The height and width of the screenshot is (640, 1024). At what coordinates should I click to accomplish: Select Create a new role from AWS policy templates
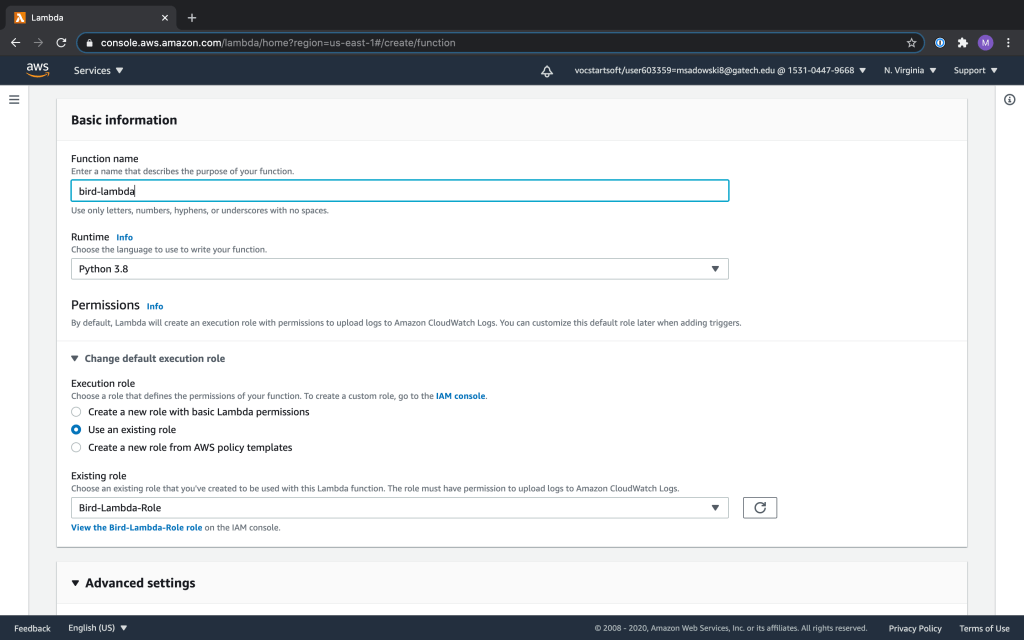77,448
